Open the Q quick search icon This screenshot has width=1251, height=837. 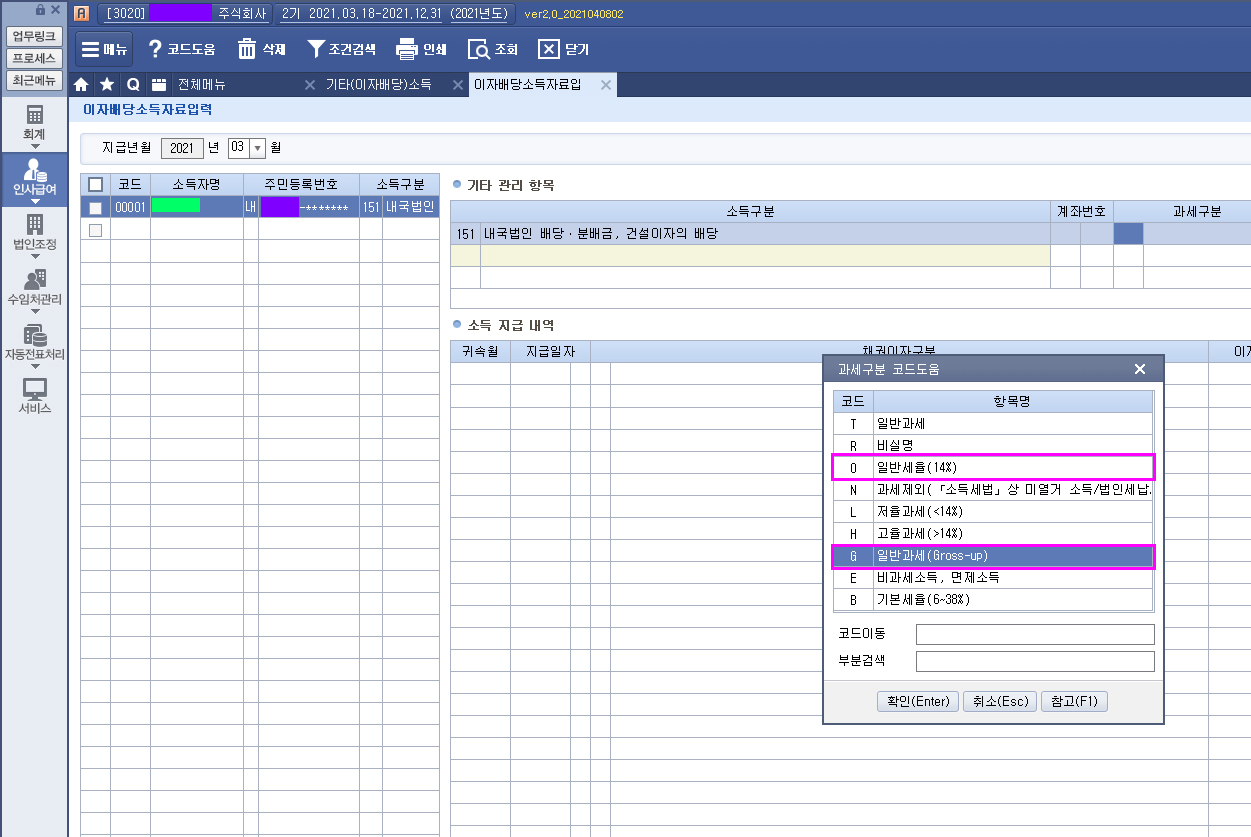pyautogui.click(x=132, y=85)
